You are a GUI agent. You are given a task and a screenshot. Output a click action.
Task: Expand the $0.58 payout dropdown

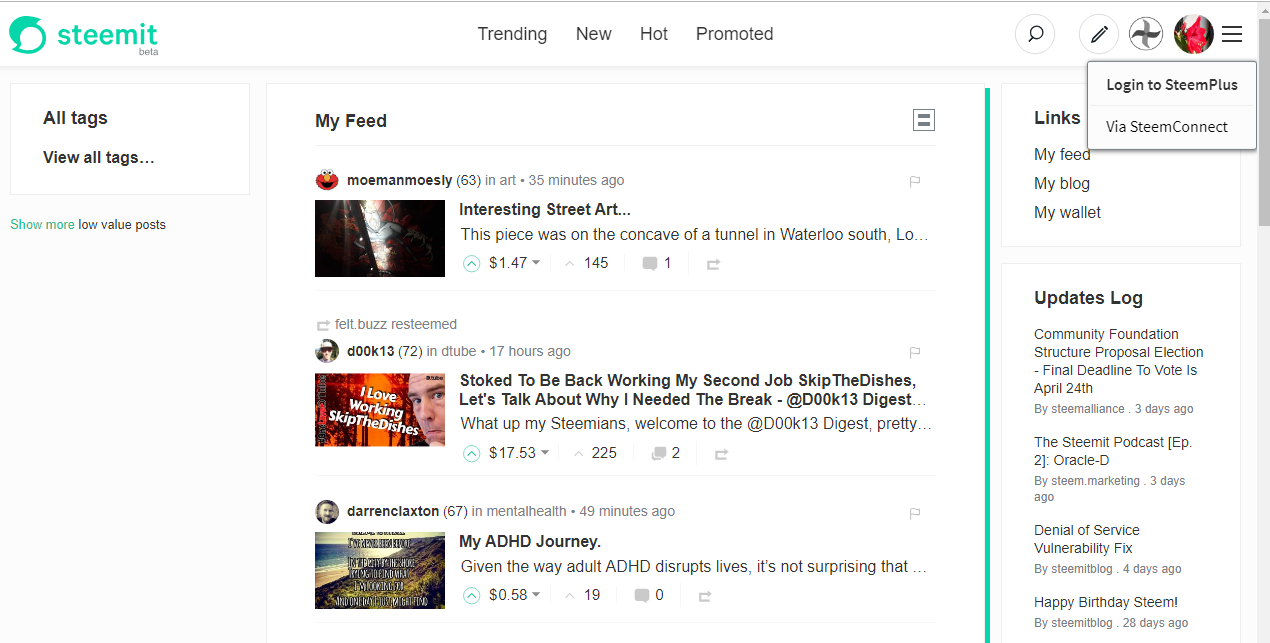pos(536,595)
